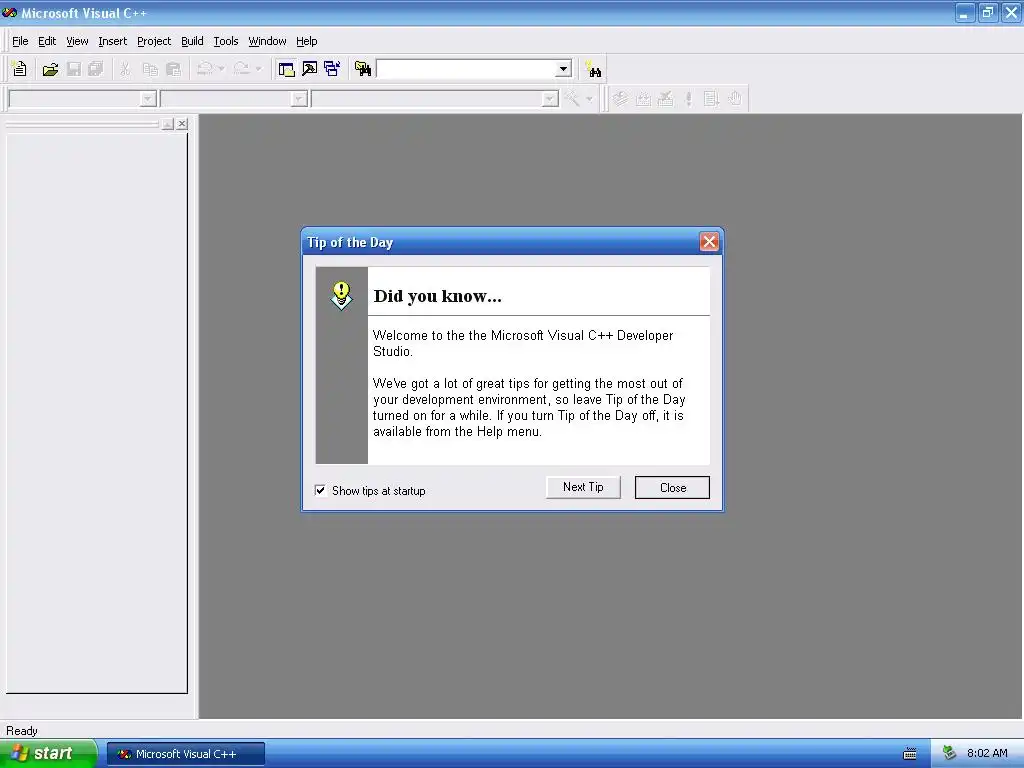Click the Copy icon in toolbar
This screenshot has width=1024, height=768.
(150, 69)
